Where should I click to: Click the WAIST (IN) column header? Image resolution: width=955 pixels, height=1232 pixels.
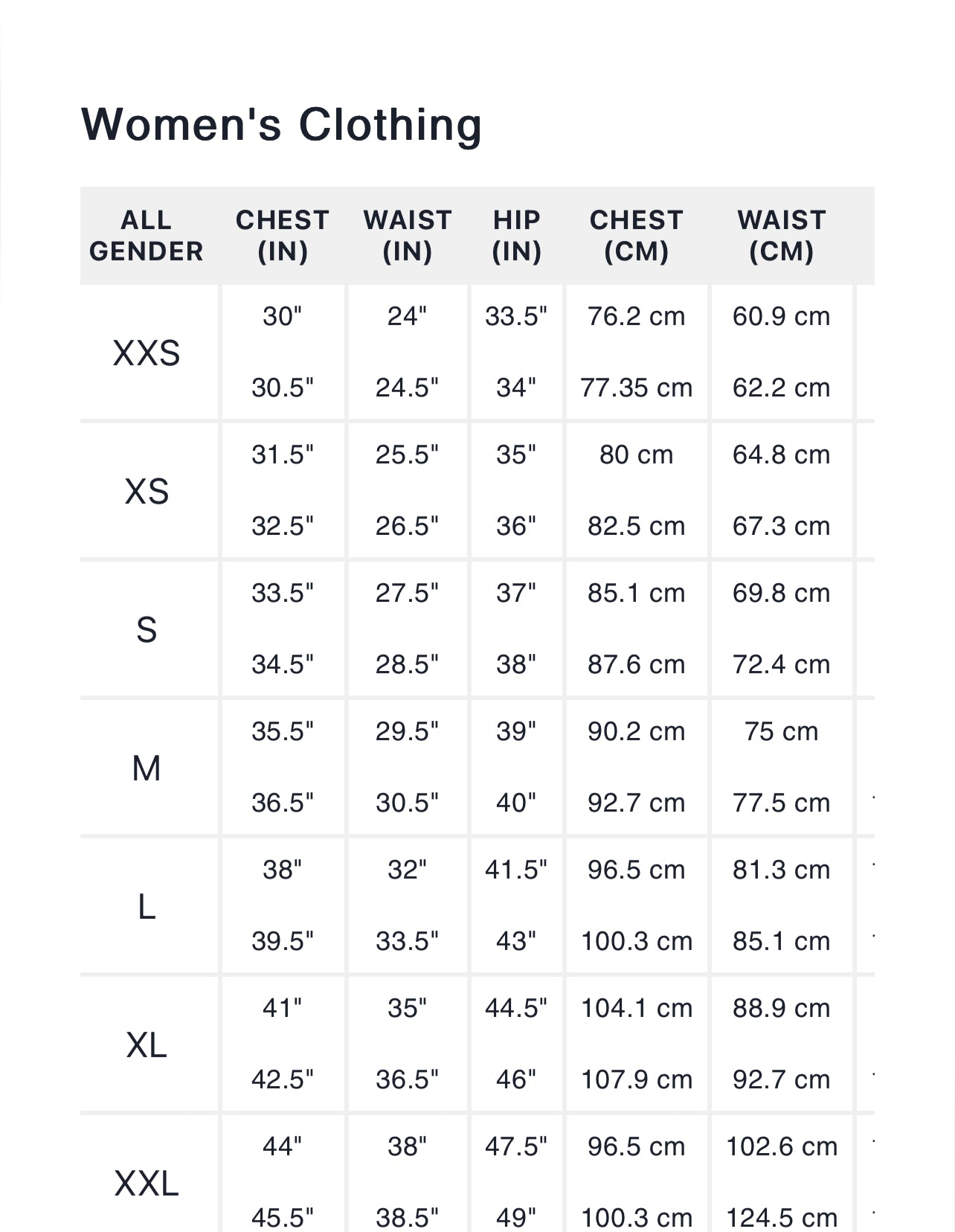[408, 236]
